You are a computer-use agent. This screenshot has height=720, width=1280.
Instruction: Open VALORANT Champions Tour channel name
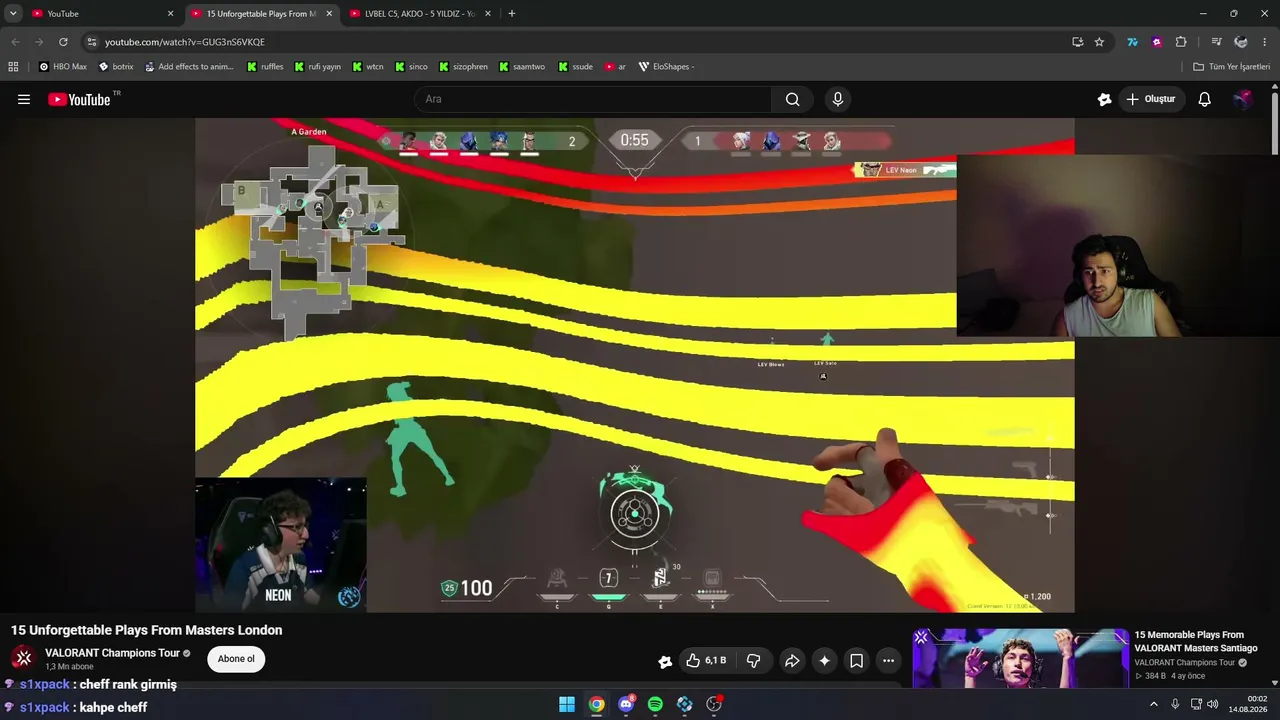112,653
